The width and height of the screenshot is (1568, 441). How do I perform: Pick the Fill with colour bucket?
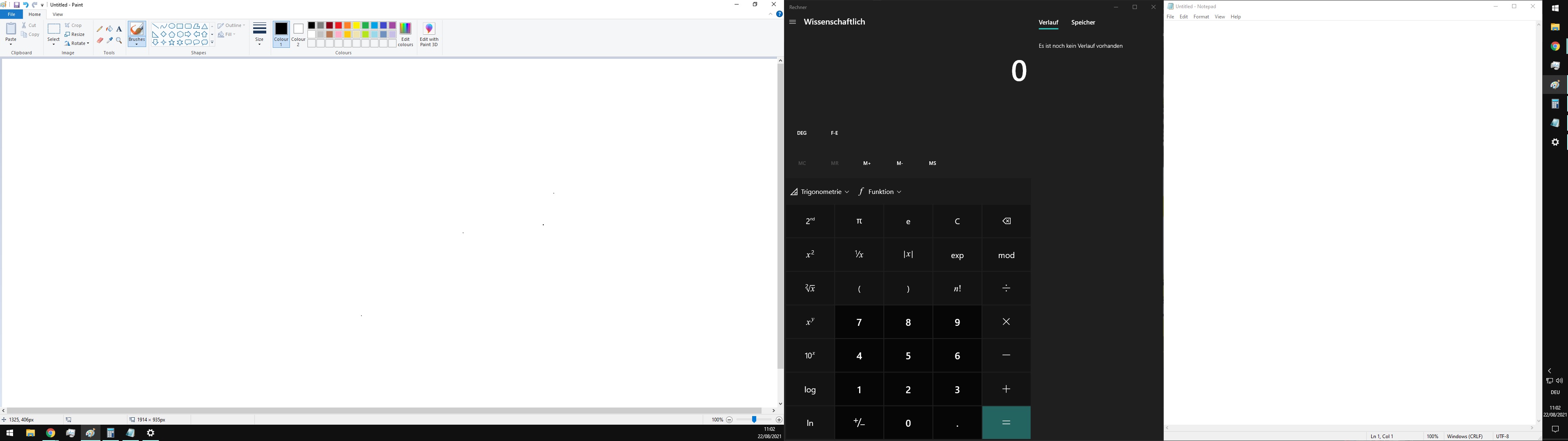pyautogui.click(x=109, y=29)
